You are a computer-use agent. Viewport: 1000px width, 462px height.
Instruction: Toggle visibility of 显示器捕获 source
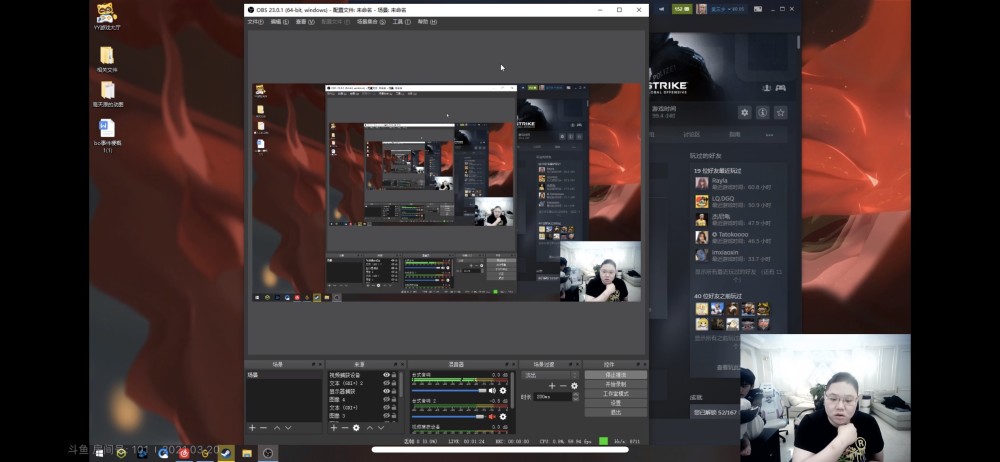(x=386, y=391)
